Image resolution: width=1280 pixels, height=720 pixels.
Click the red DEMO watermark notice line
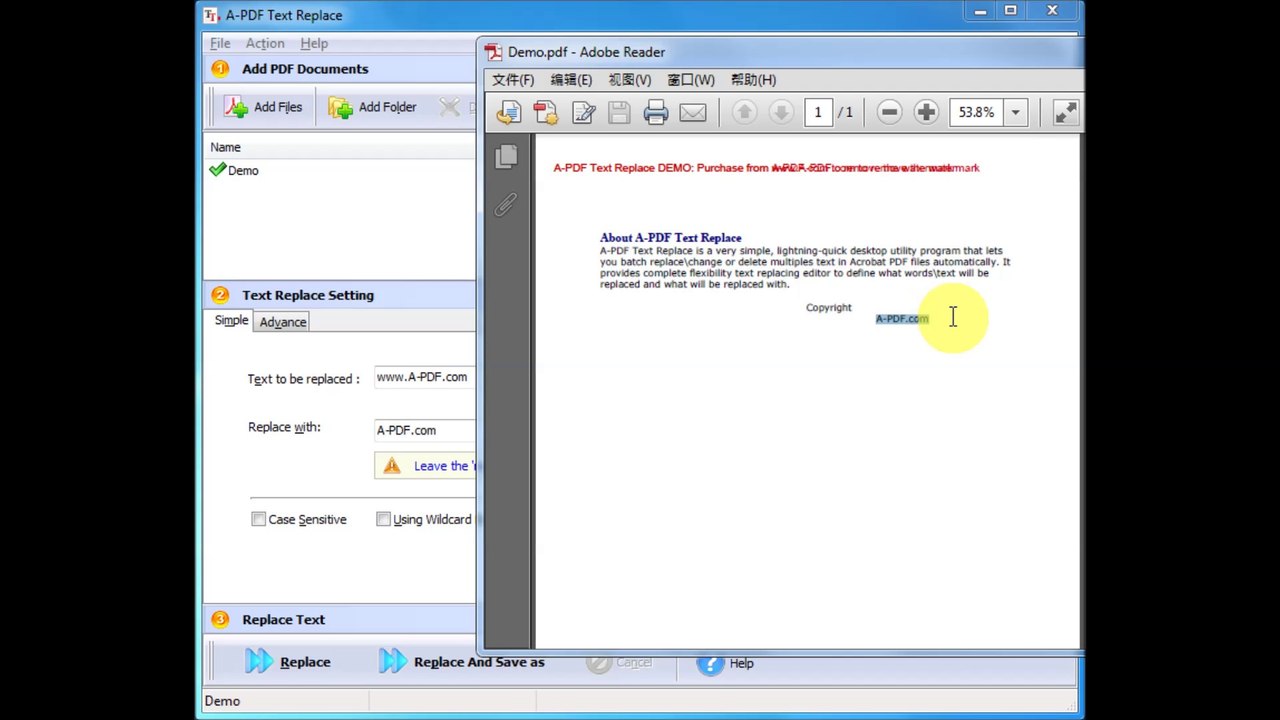click(x=766, y=168)
